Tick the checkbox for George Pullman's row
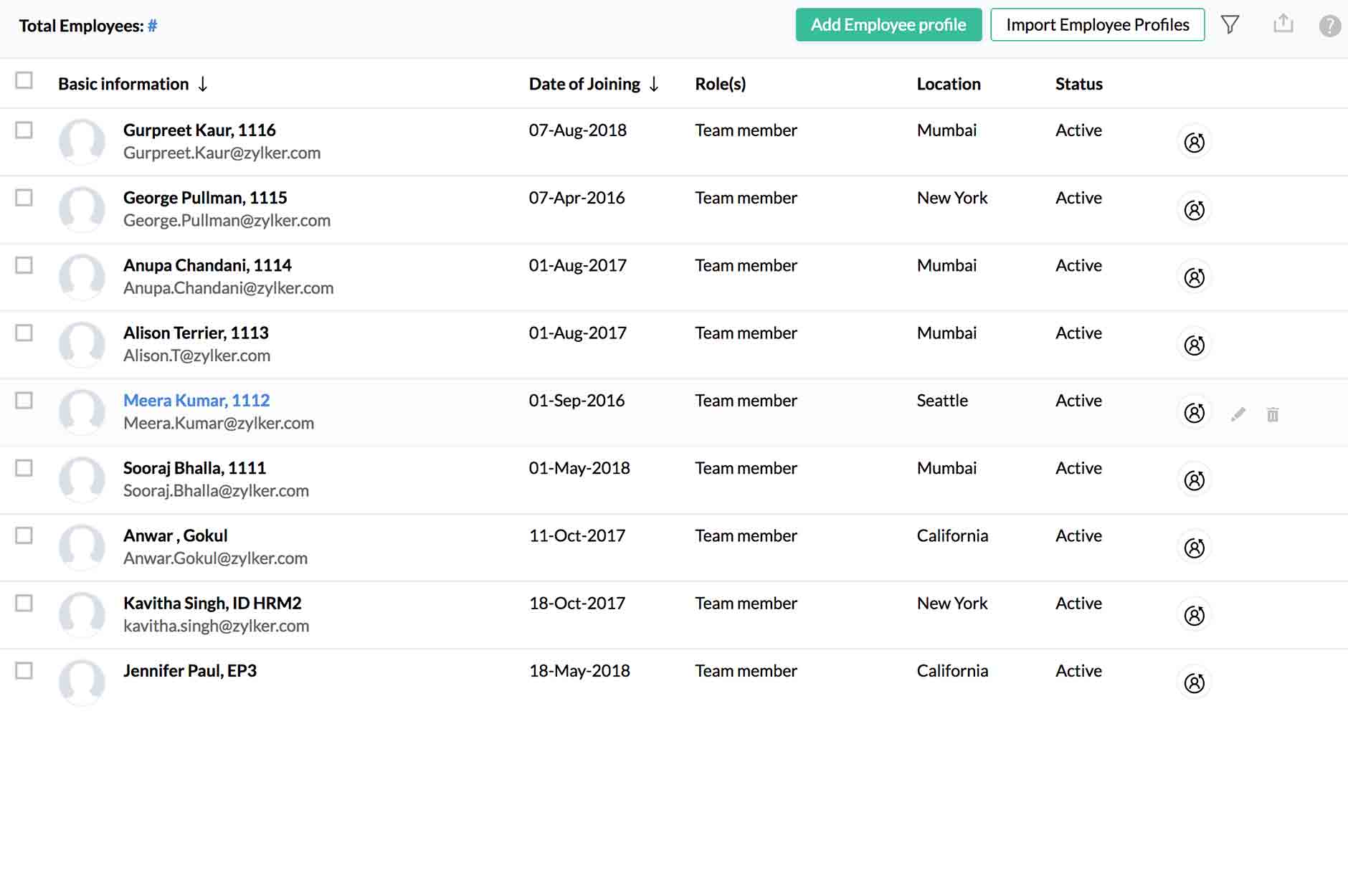 (24, 199)
